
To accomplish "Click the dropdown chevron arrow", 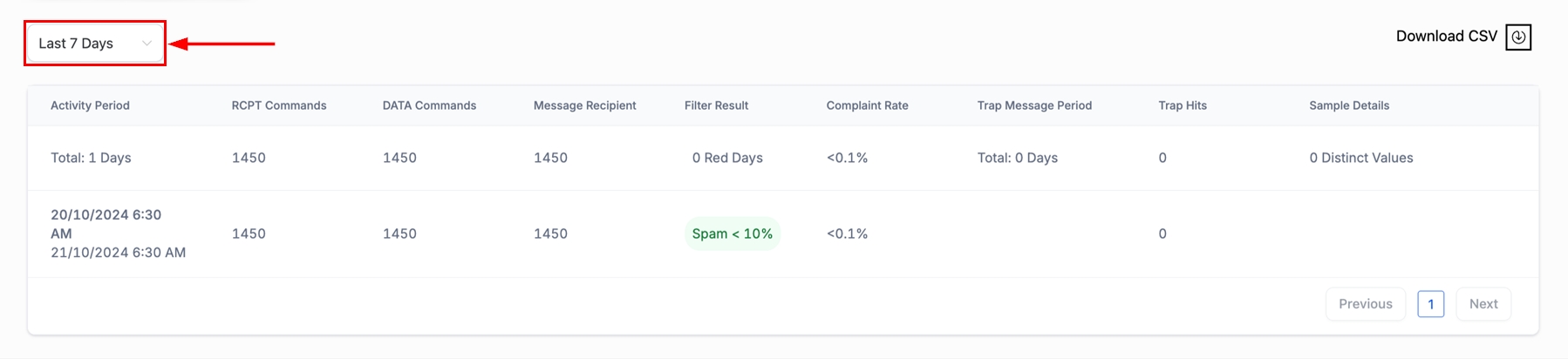I will click(x=147, y=44).
